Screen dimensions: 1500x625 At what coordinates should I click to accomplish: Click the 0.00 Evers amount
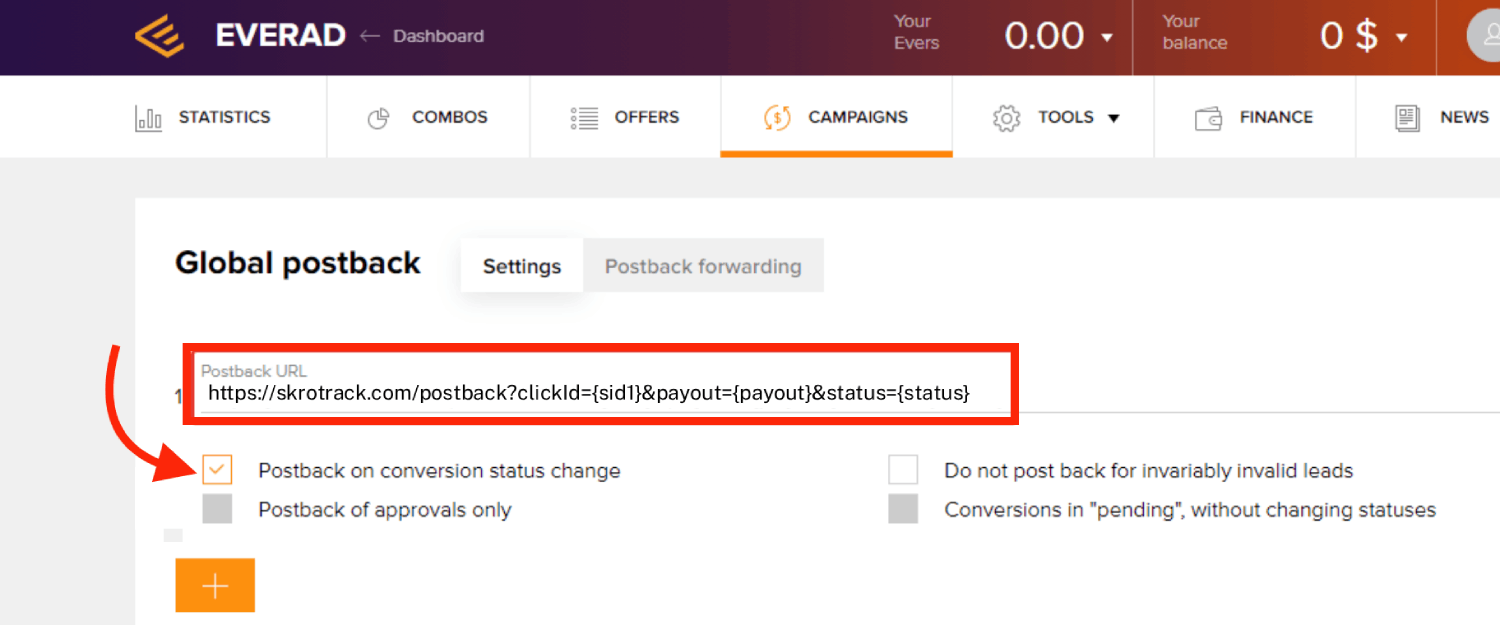pos(1045,37)
